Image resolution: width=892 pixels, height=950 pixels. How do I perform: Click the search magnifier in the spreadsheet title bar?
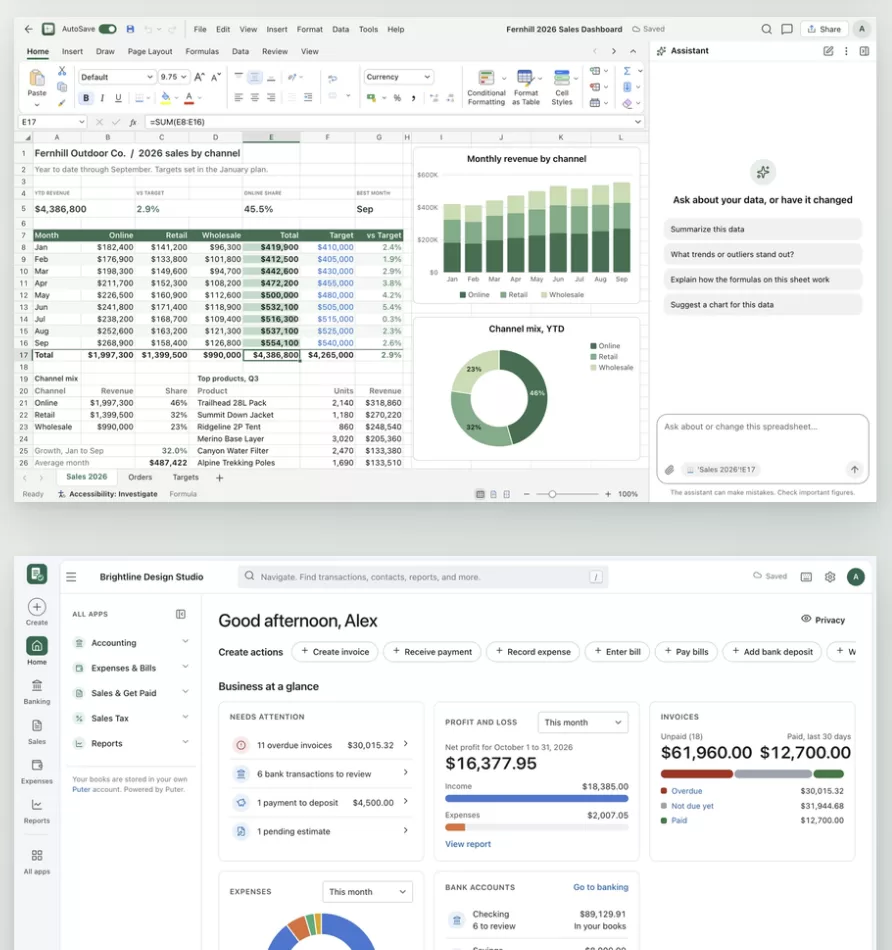(767, 29)
